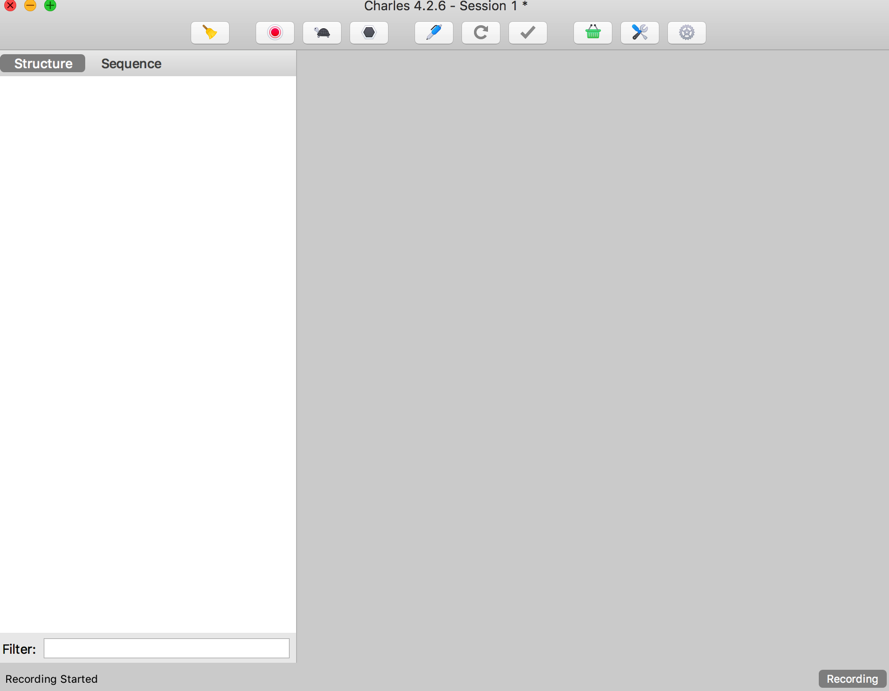This screenshot has width=889, height=691.
Task: Open Tools via the wrench and screwdriver icon
Action: pos(640,32)
